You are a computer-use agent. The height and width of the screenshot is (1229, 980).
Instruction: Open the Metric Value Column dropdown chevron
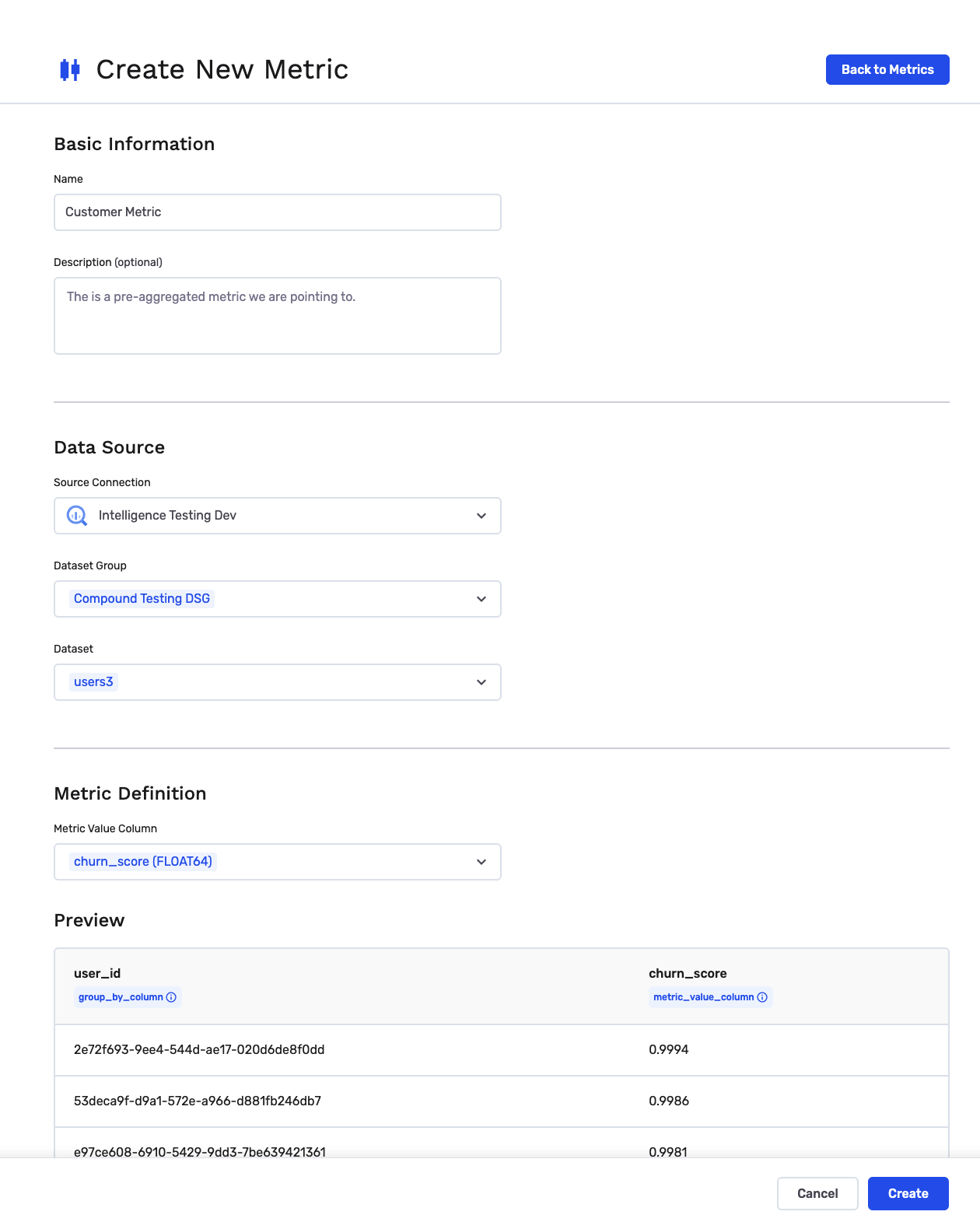481,862
